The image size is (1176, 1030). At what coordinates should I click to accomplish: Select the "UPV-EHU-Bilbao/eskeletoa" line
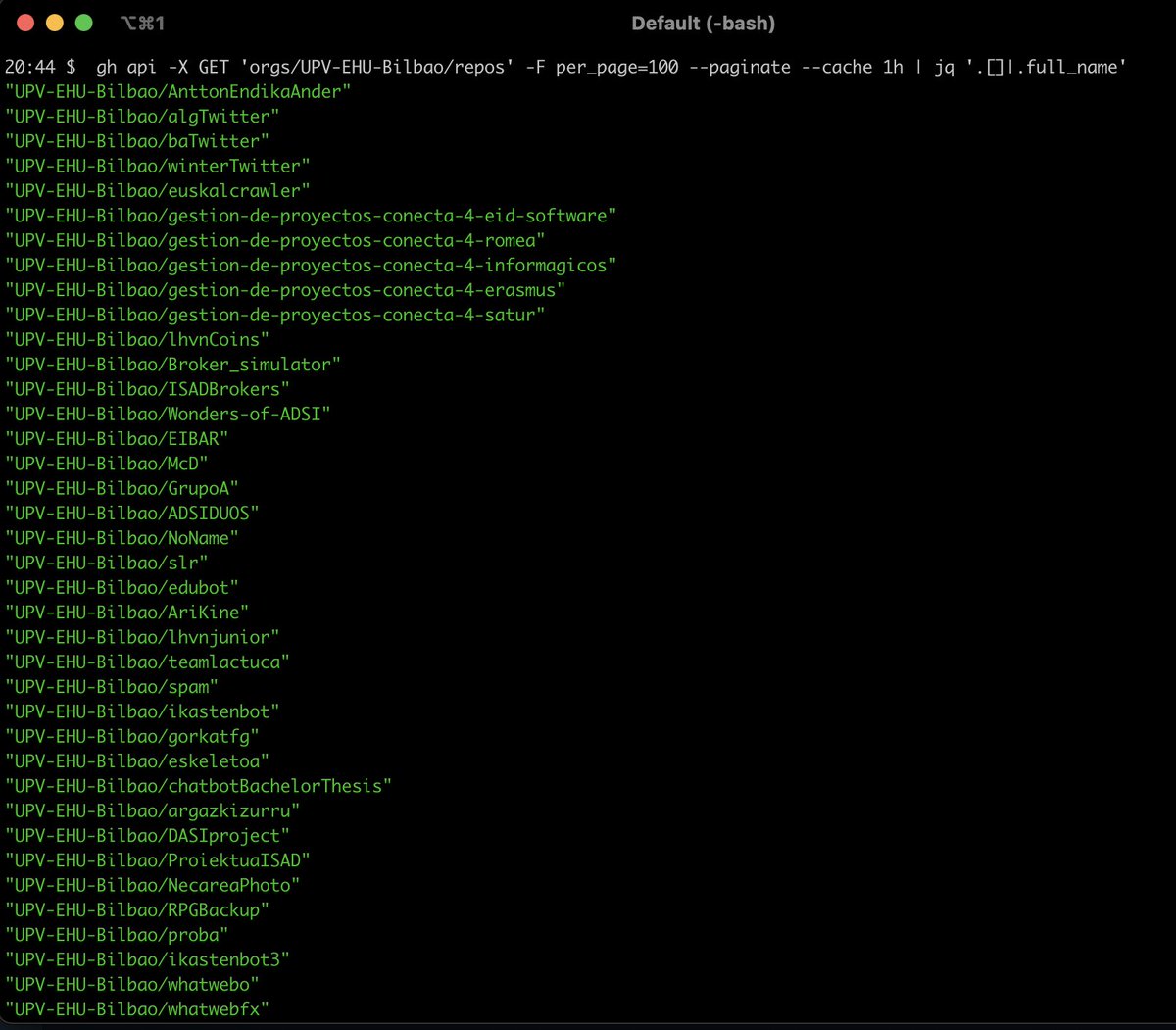pos(137,761)
